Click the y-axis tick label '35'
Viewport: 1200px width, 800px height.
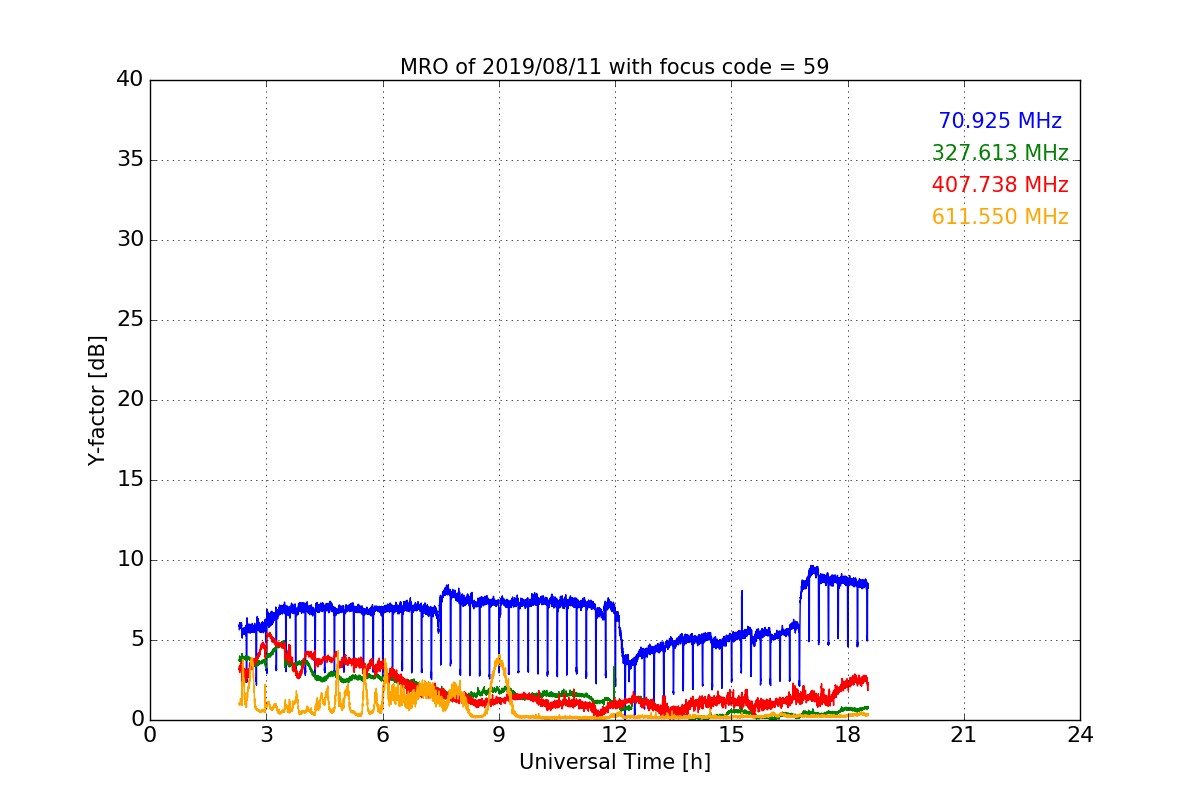(x=130, y=160)
